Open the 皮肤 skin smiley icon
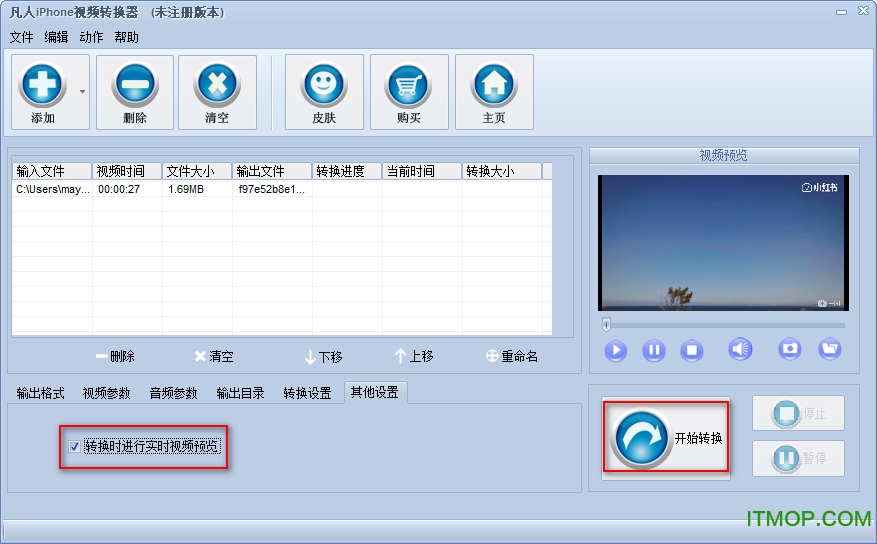The height and width of the screenshot is (544, 877). click(x=324, y=85)
